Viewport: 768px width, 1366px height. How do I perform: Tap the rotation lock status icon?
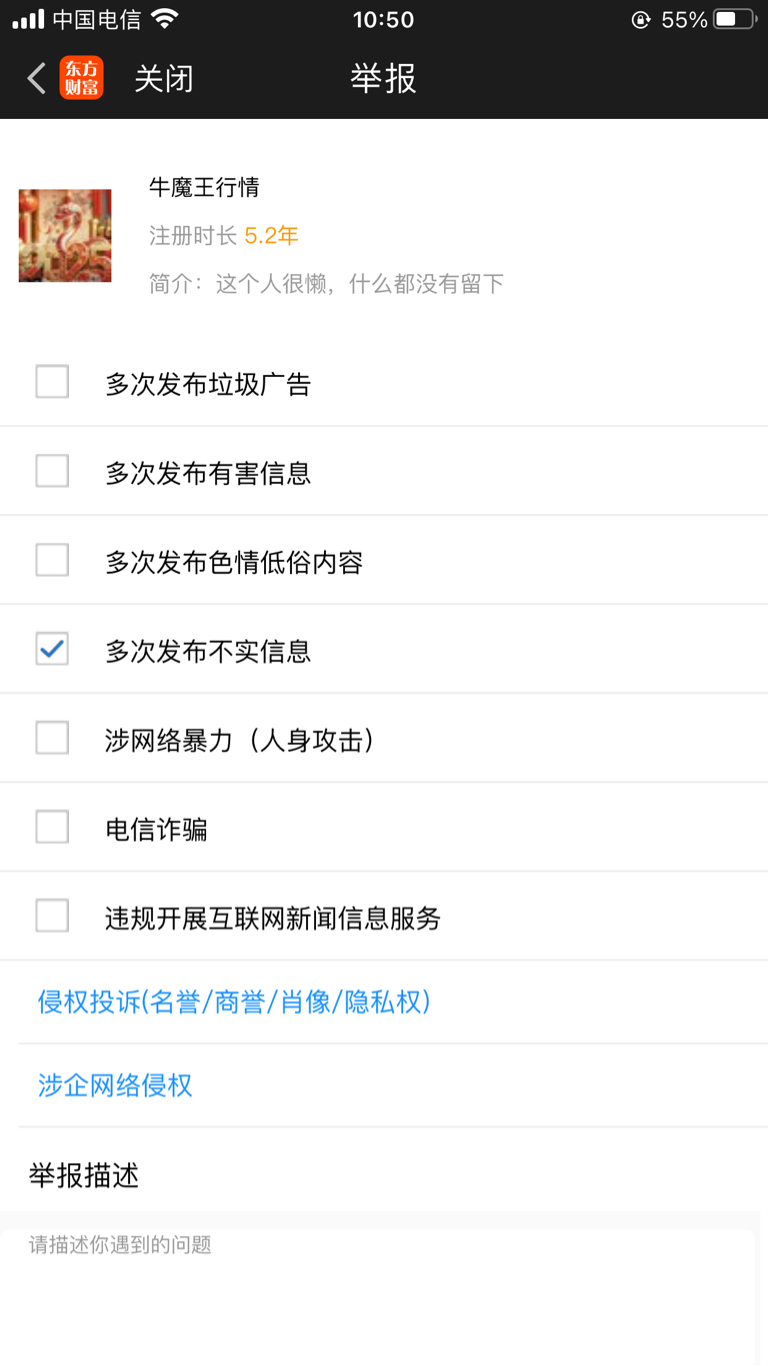pyautogui.click(x=641, y=19)
